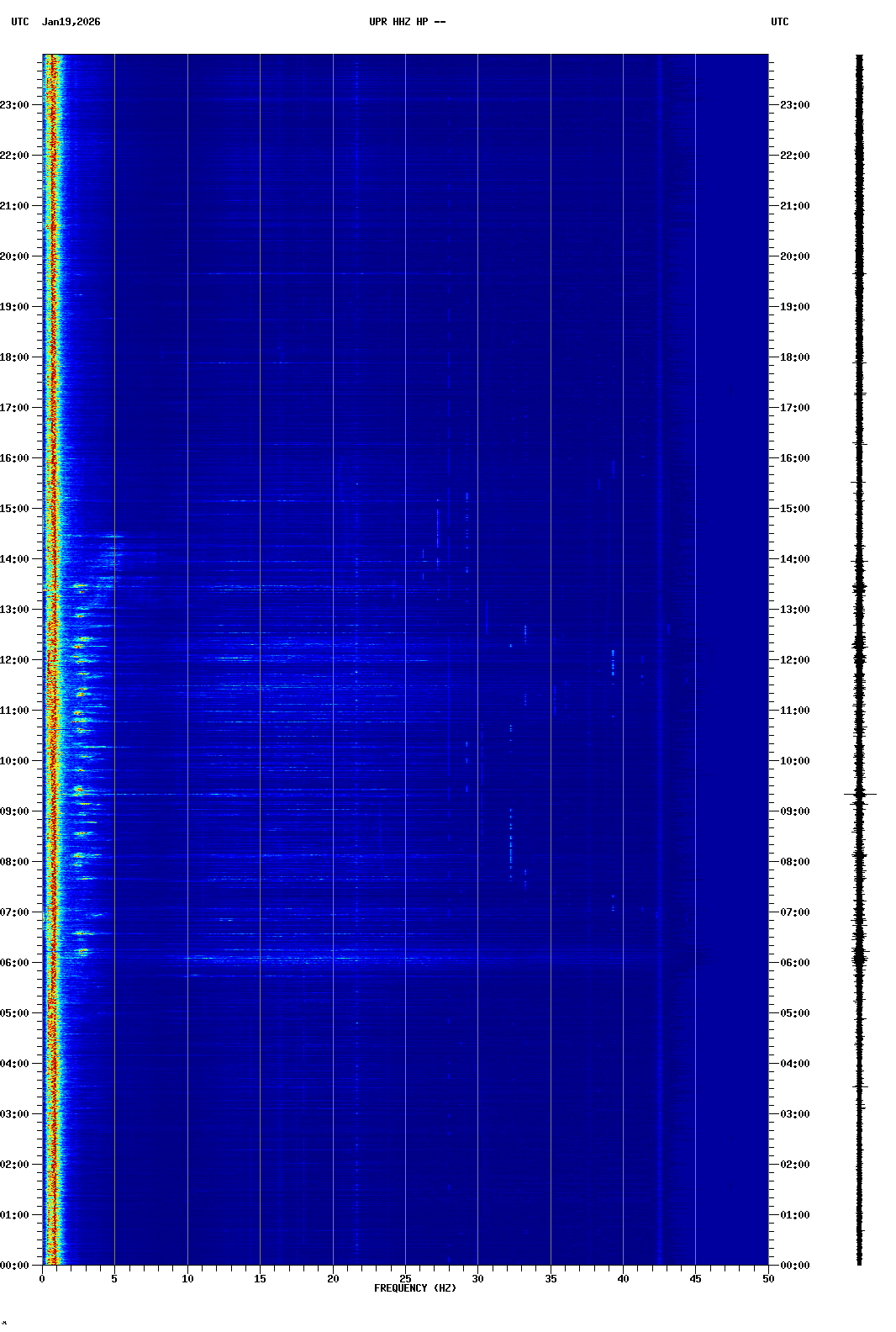Click the top-left 'UTC' label
This screenshot has height=1332, width=896.
(20, 22)
